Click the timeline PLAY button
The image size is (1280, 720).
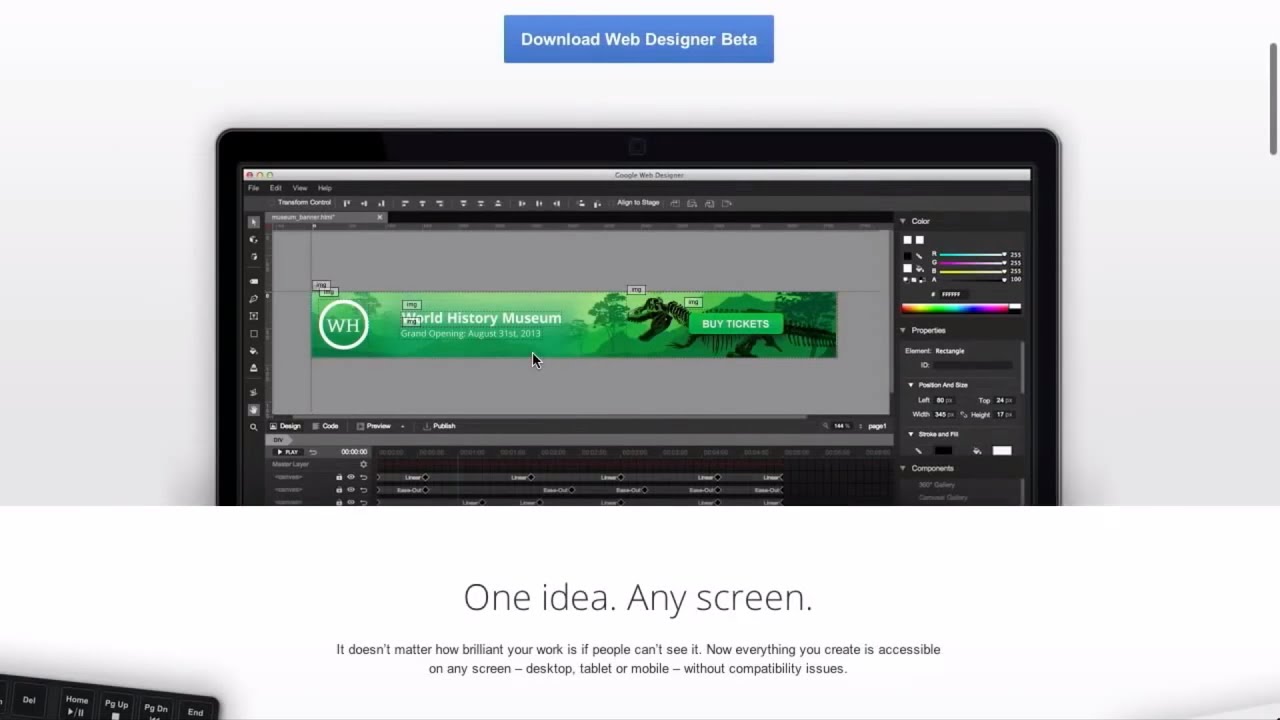pyautogui.click(x=289, y=452)
